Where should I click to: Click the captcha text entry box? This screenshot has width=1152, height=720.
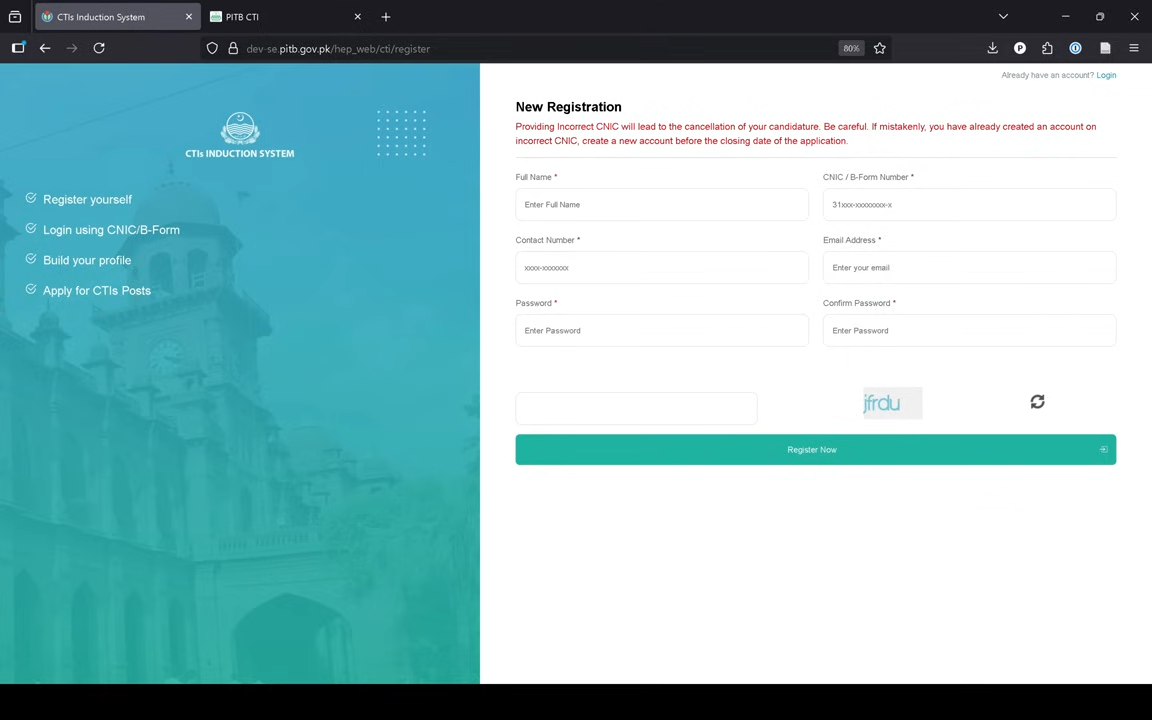pos(636,408)
